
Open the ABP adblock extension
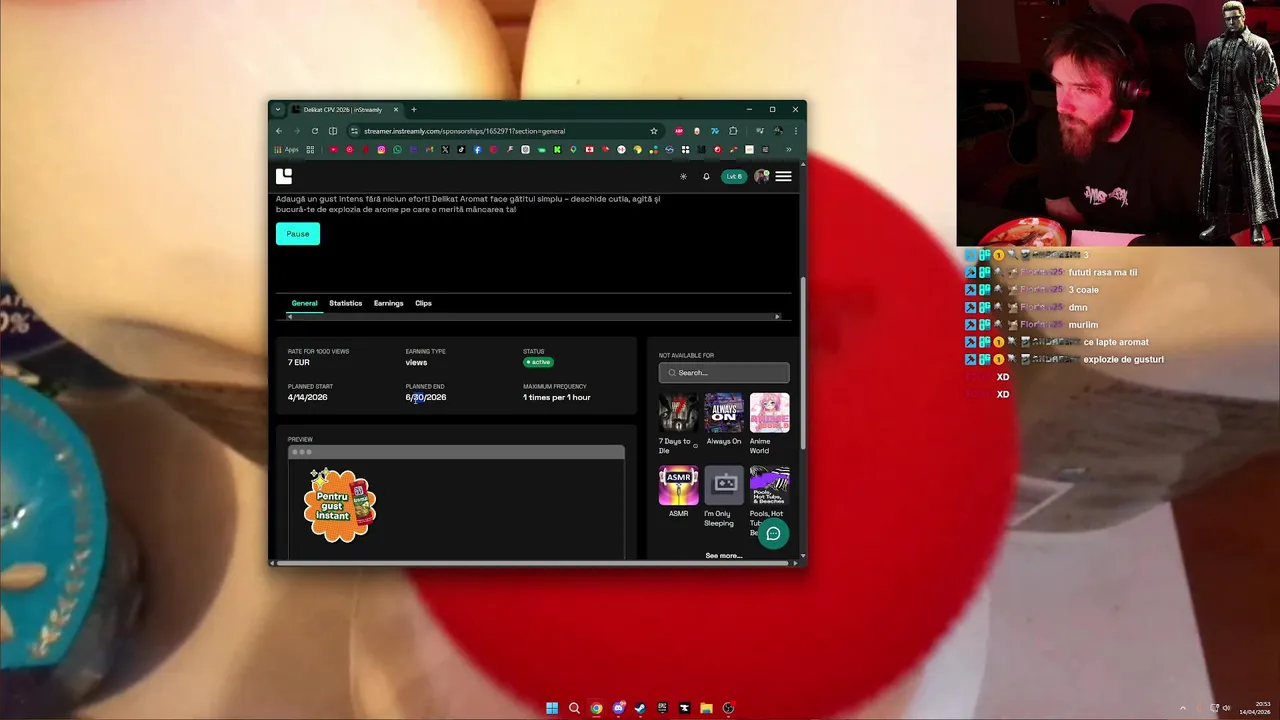pyautogui.click(x=680, y=131)
